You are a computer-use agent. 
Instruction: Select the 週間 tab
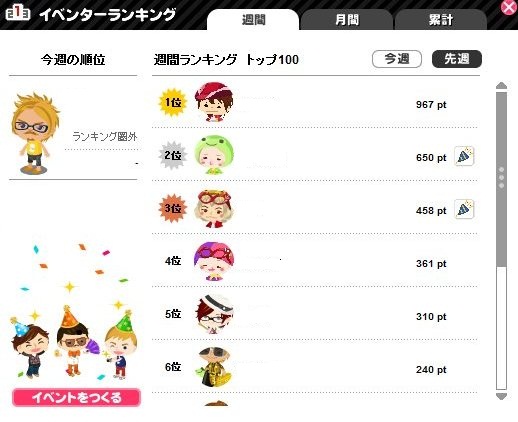coord(253,20)
